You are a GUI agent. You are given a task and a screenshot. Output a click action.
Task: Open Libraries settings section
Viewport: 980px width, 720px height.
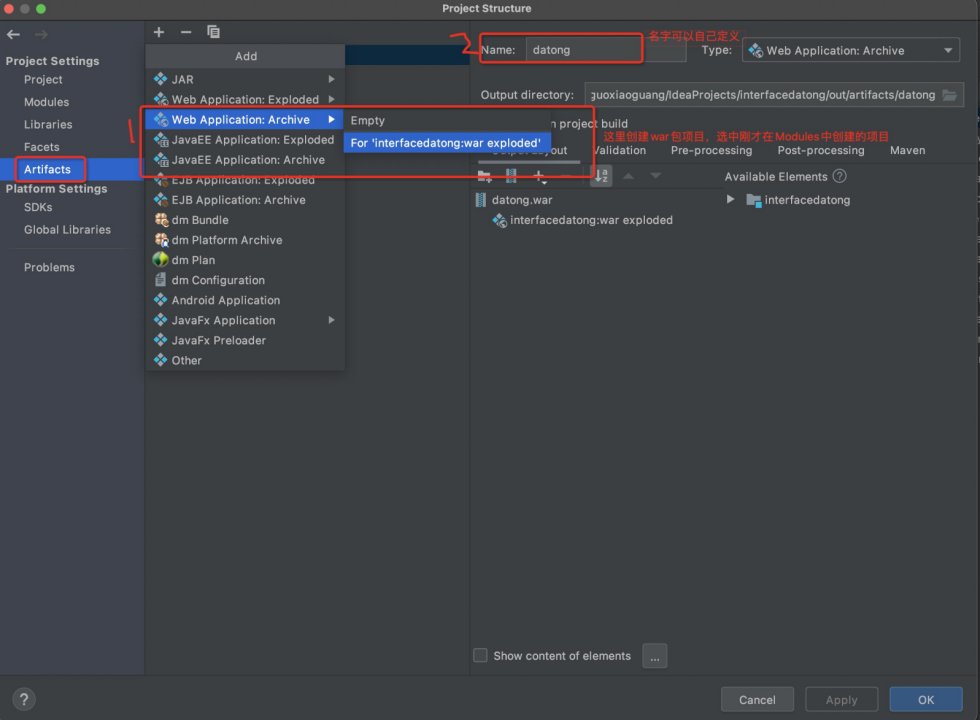48,124
